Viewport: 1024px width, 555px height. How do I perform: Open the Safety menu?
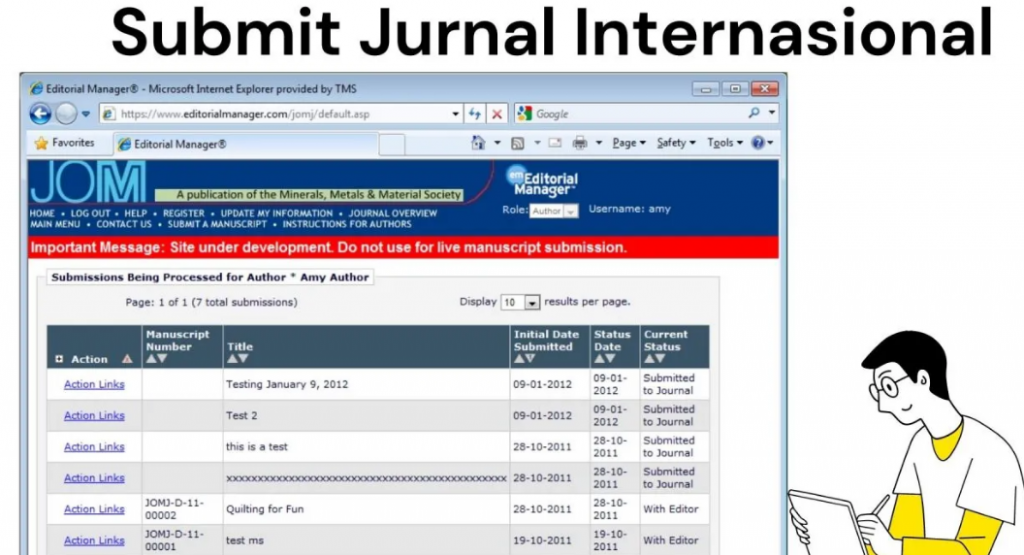point(676,143)
